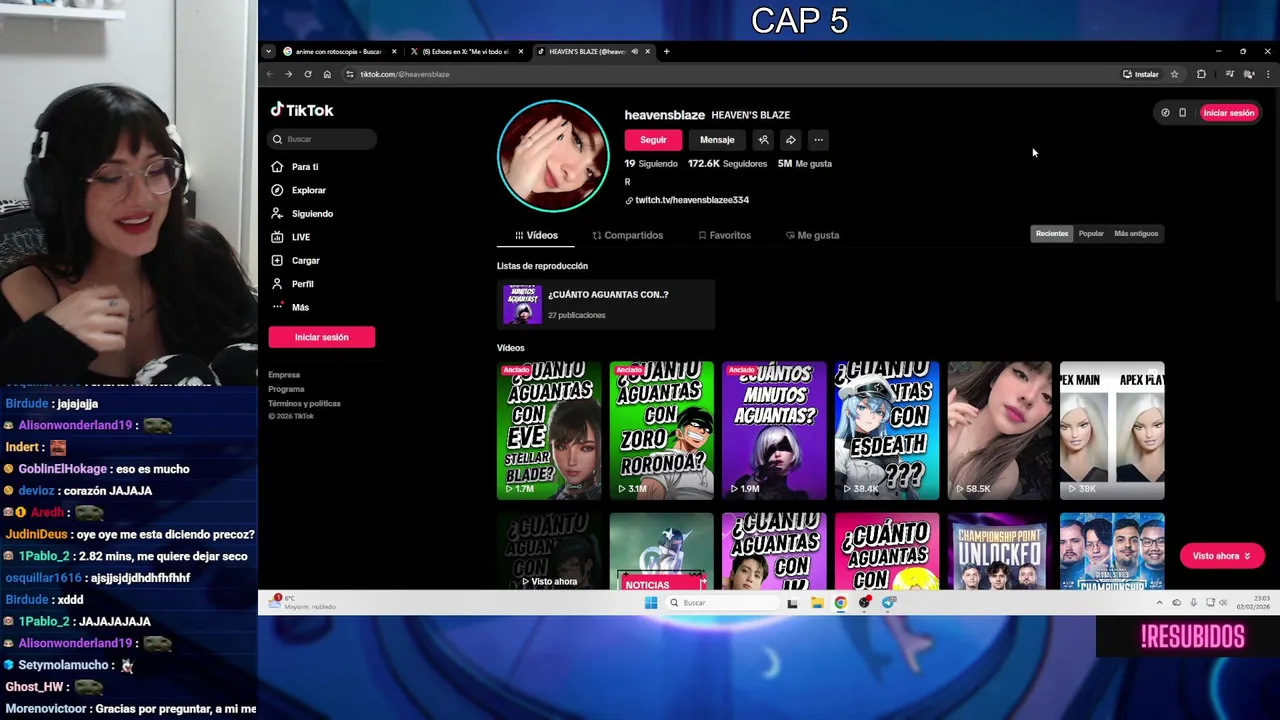This screenshot has height=720, width=1280.
Task: Open Términos y políticas link
Action: [x=304, y=403]
